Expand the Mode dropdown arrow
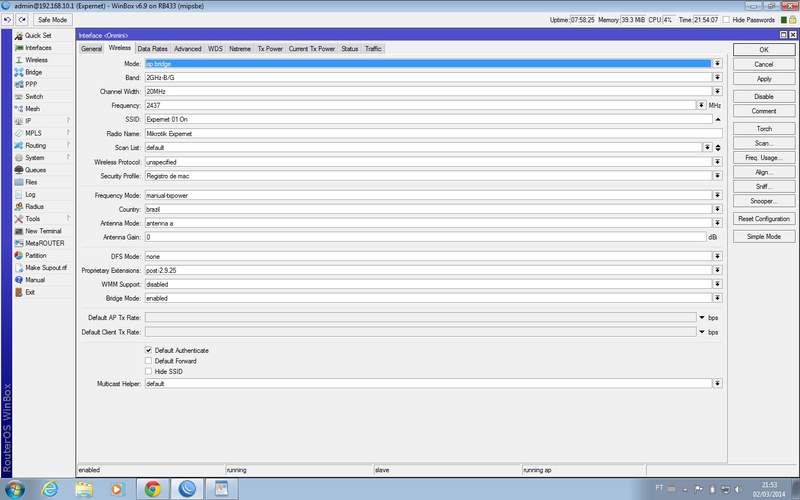 (x=717, y=64)
